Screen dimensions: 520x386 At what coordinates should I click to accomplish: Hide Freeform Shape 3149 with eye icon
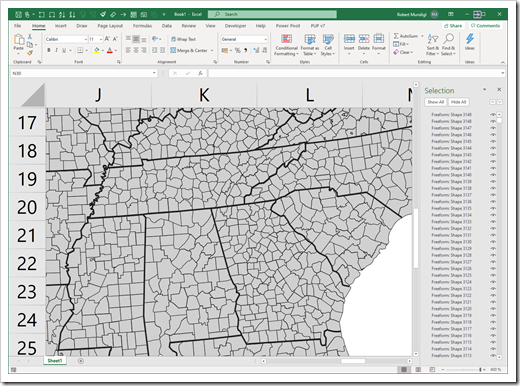493,115
